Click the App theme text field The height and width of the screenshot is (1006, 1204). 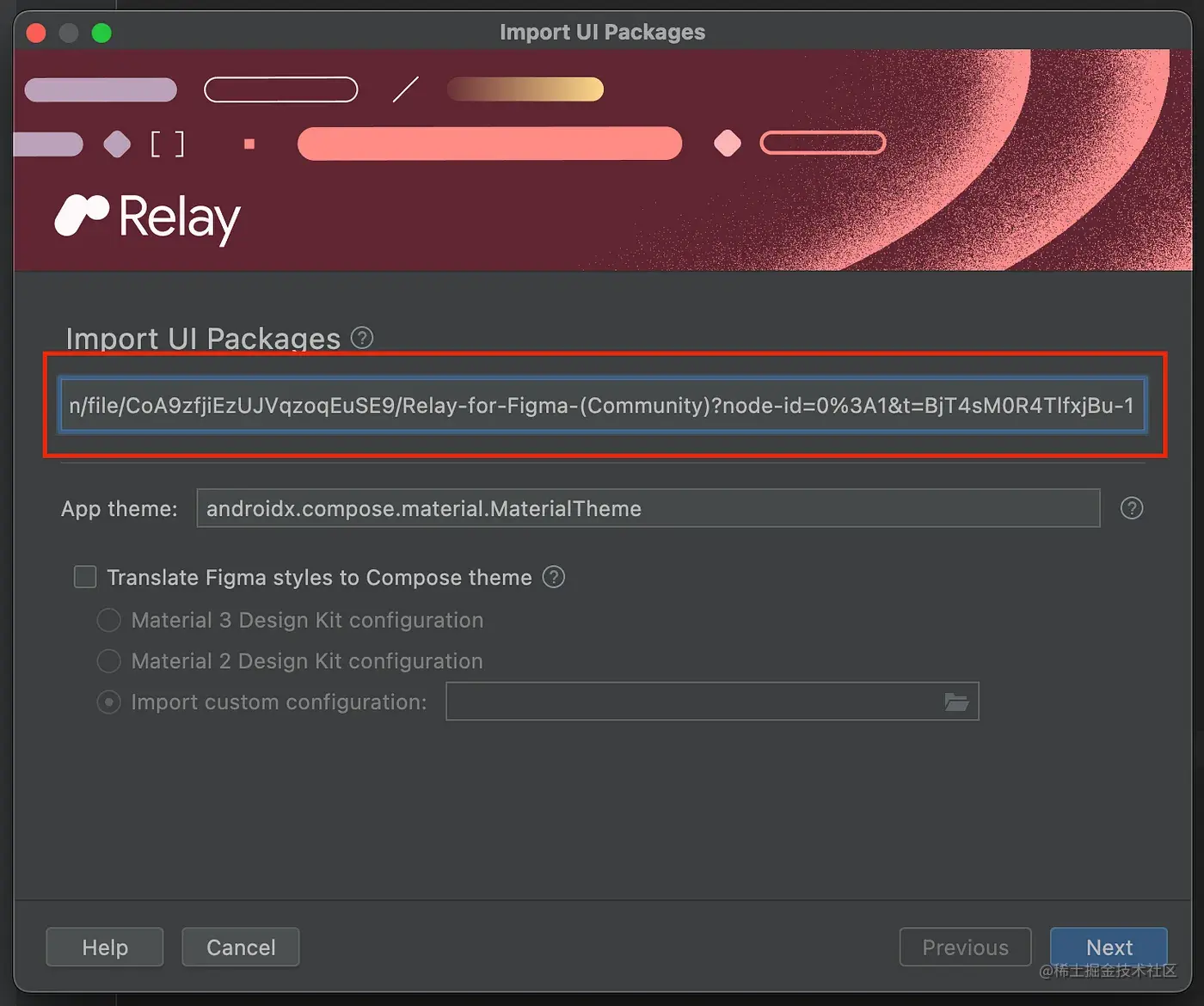tap(648, 508)
